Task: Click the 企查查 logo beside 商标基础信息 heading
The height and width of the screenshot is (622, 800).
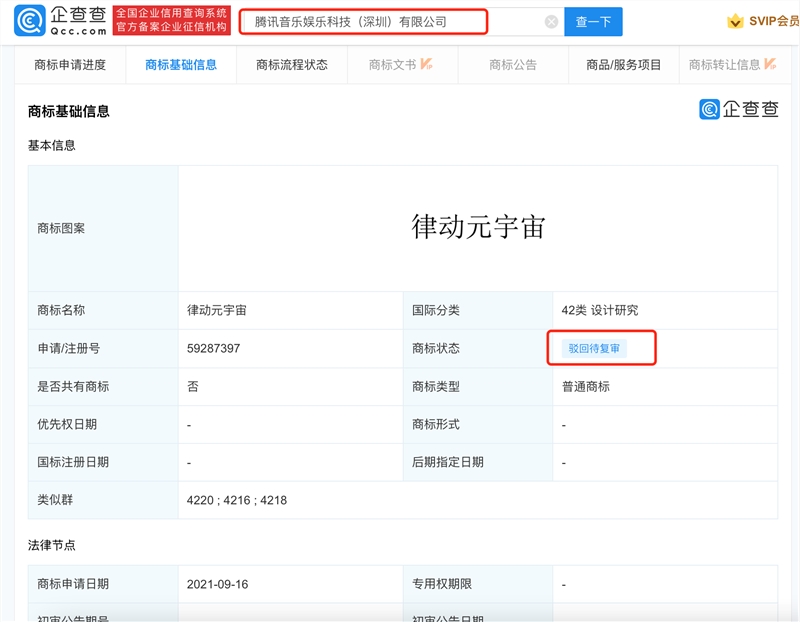Action: coord(740,108)
